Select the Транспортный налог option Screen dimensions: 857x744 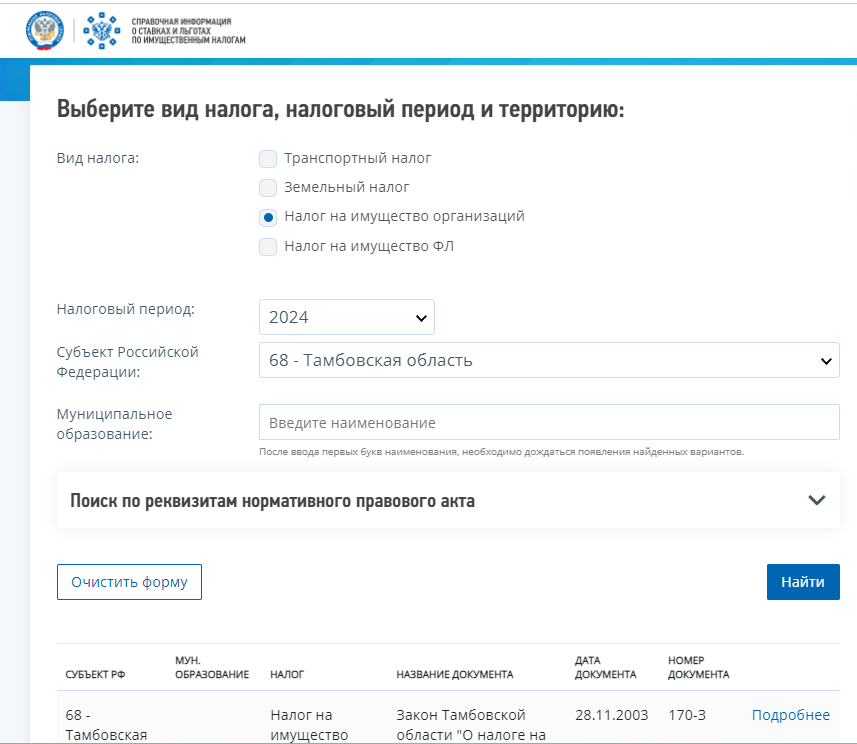click(x=268, y=158)
